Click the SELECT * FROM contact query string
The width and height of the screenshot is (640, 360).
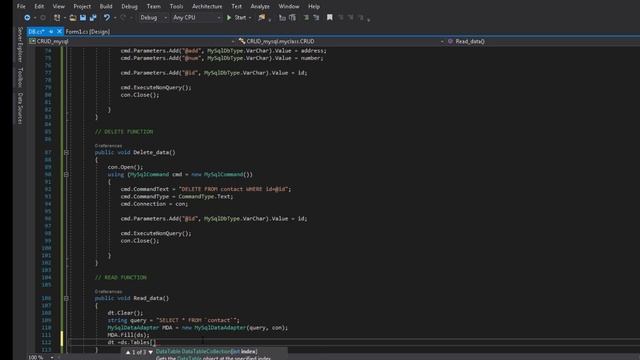tap(197, 320)
